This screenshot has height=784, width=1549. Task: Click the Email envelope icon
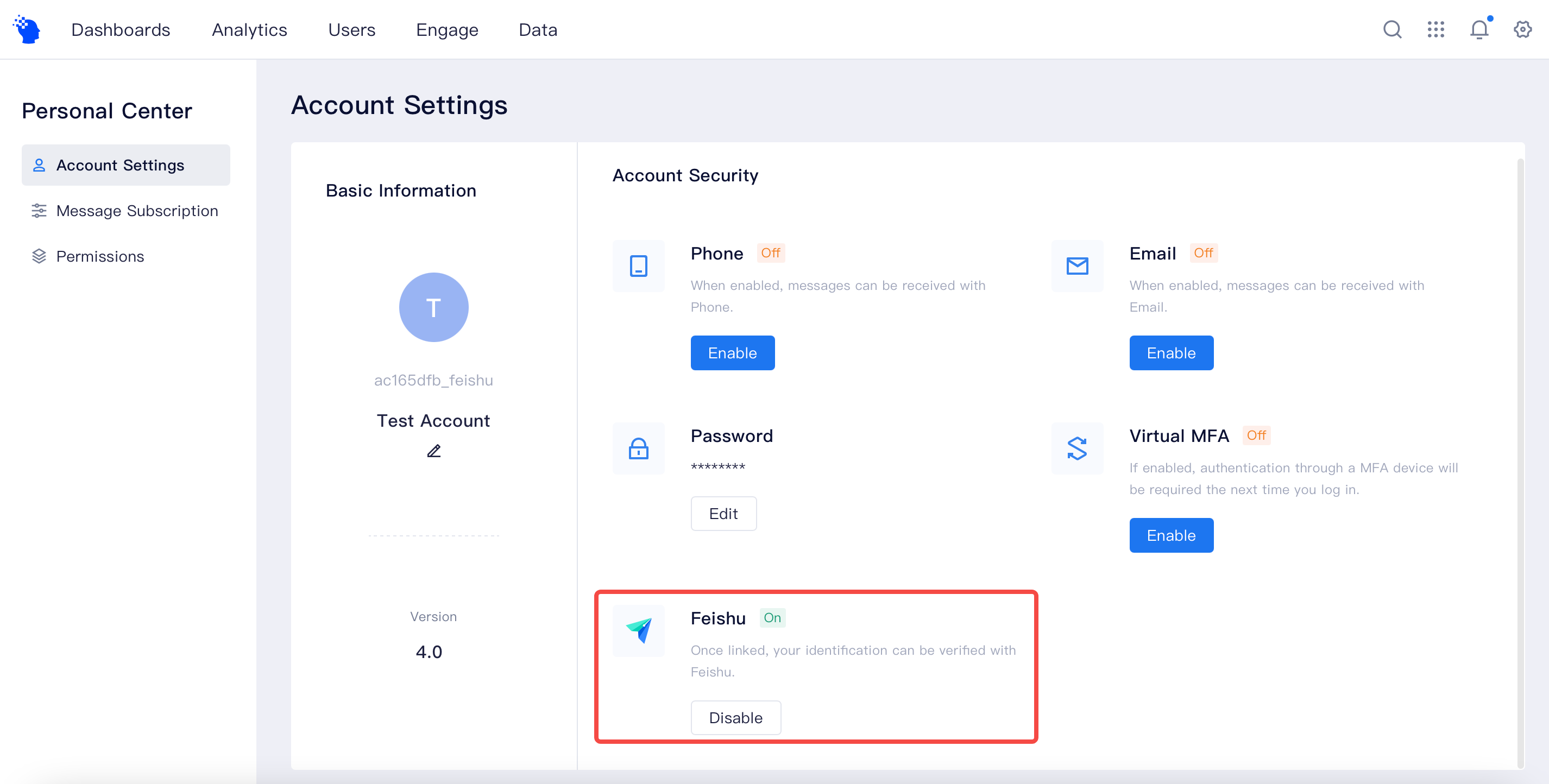1077,265
